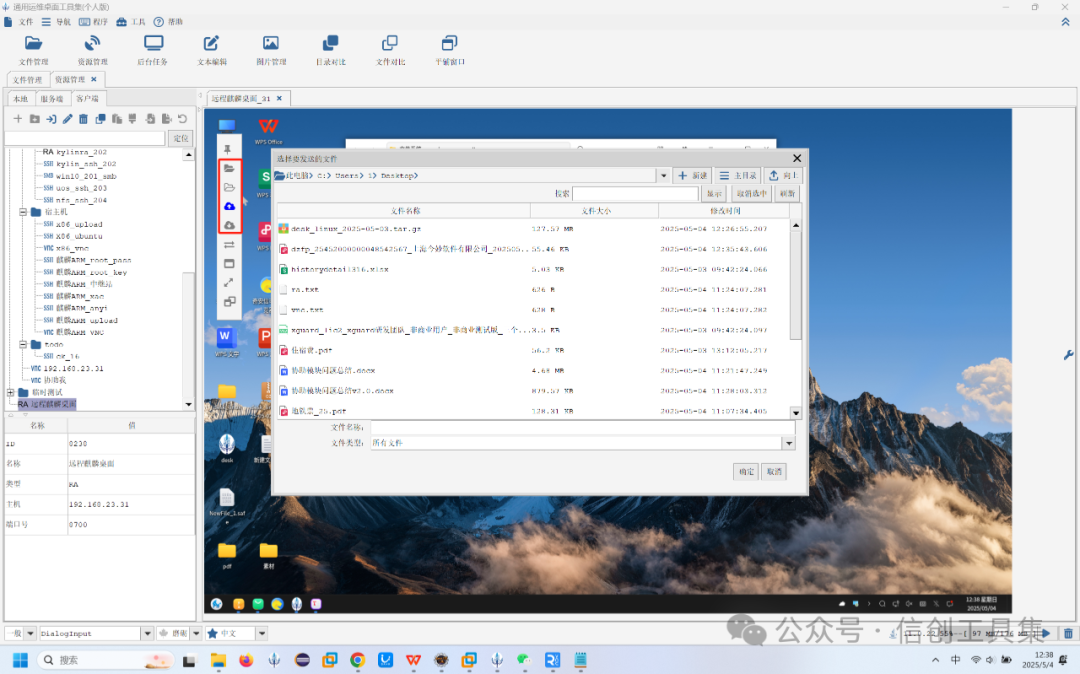
Task: Open the path dropdown in file dialog
Action: [x=663, y=176]
